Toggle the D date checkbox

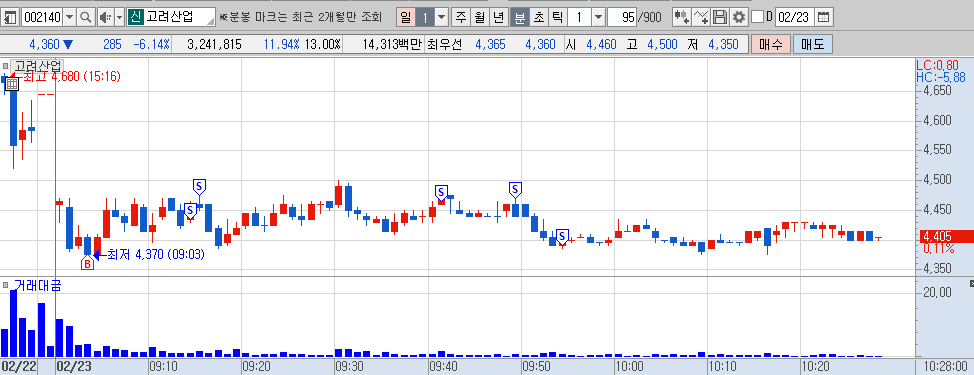(x=757, y=17)
